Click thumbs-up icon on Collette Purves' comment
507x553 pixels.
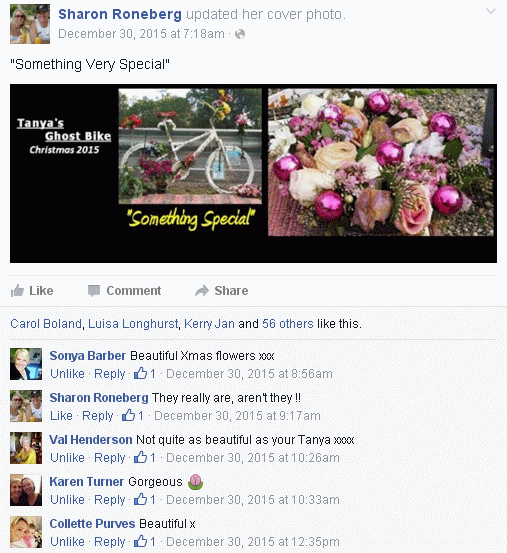pos(140,541)
